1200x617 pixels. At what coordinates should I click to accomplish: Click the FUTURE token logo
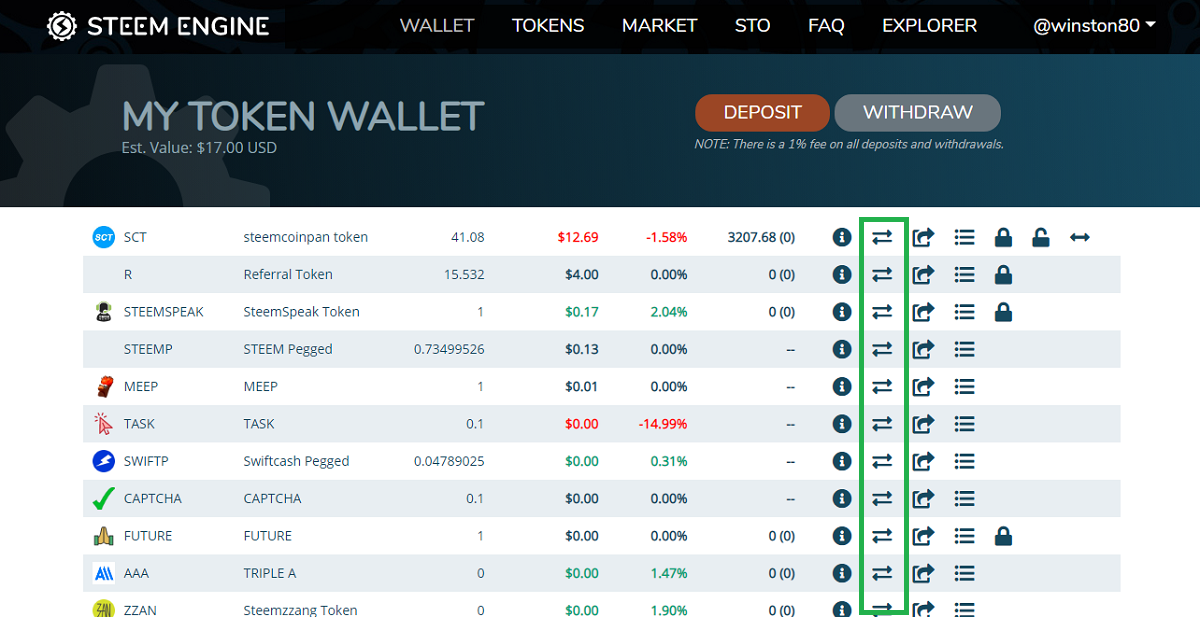(x=103, y=536)
